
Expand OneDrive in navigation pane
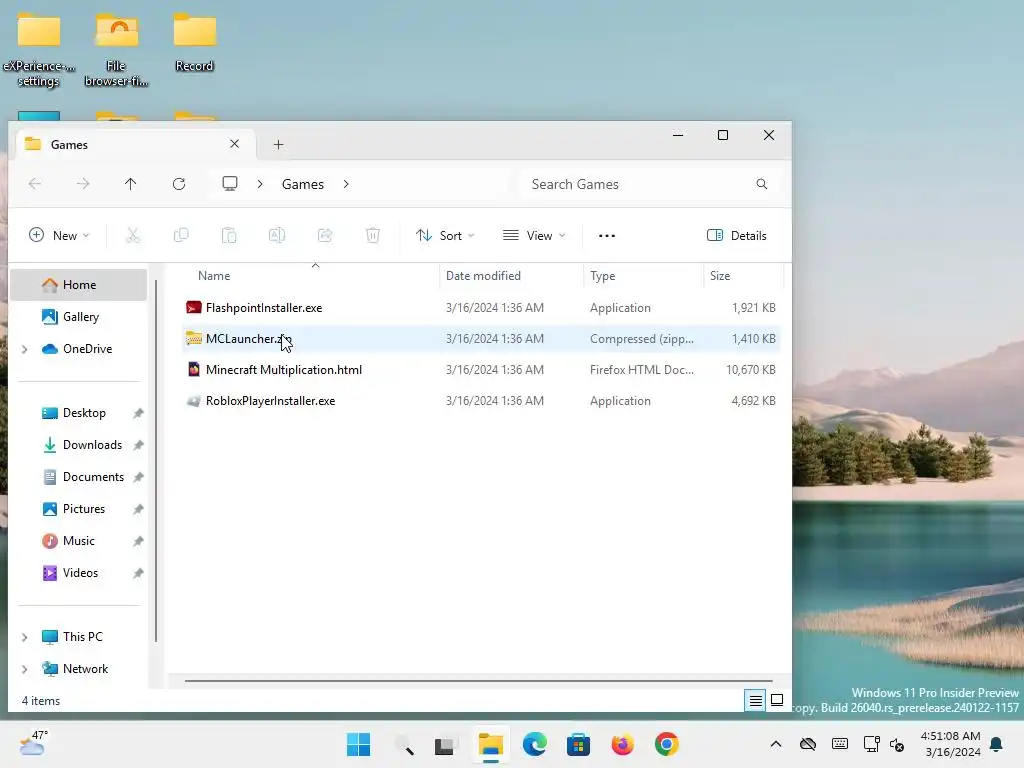point(25,349)
